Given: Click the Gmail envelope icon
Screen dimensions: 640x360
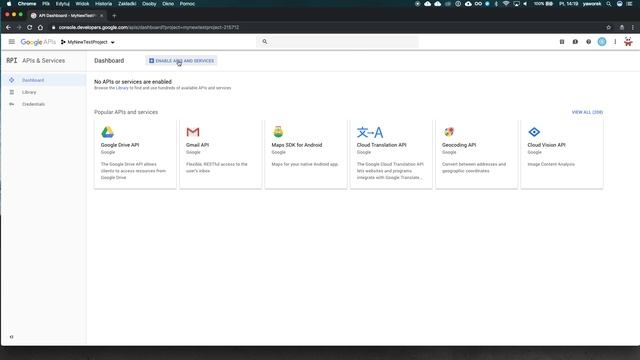Looking at the screenshot, I should click(193, 132).
